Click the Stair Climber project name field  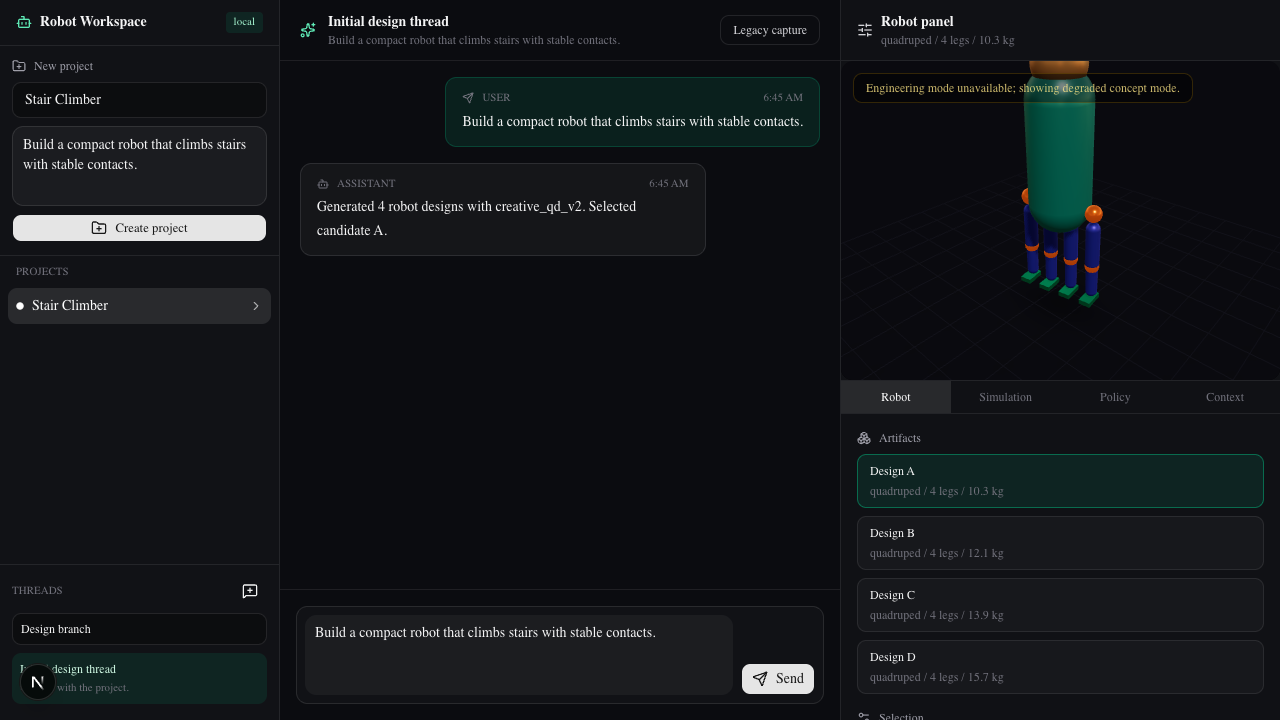click(x=139, y=100)
